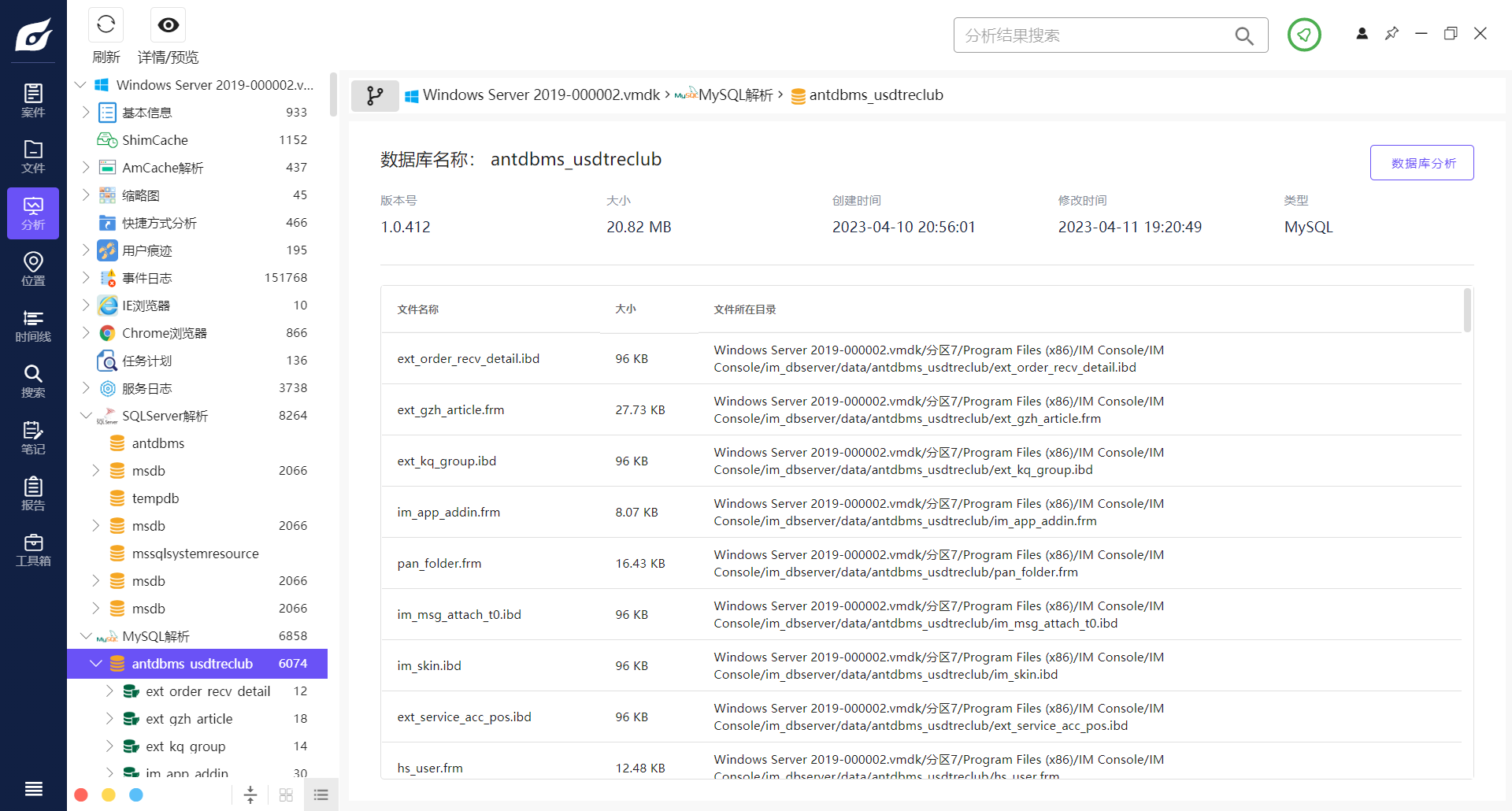Expand the AmCache解析 tree node

87,168
